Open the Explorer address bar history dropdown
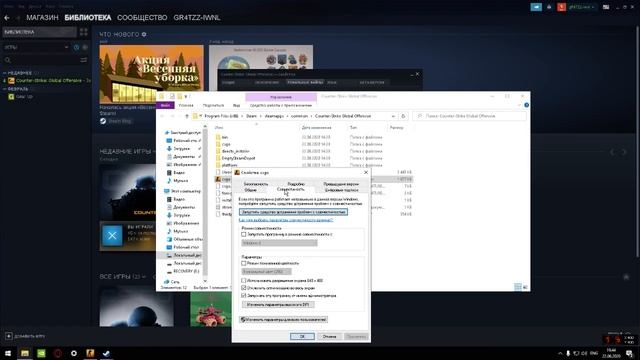Viewport: 640px width, 360px height. (393, 116)
